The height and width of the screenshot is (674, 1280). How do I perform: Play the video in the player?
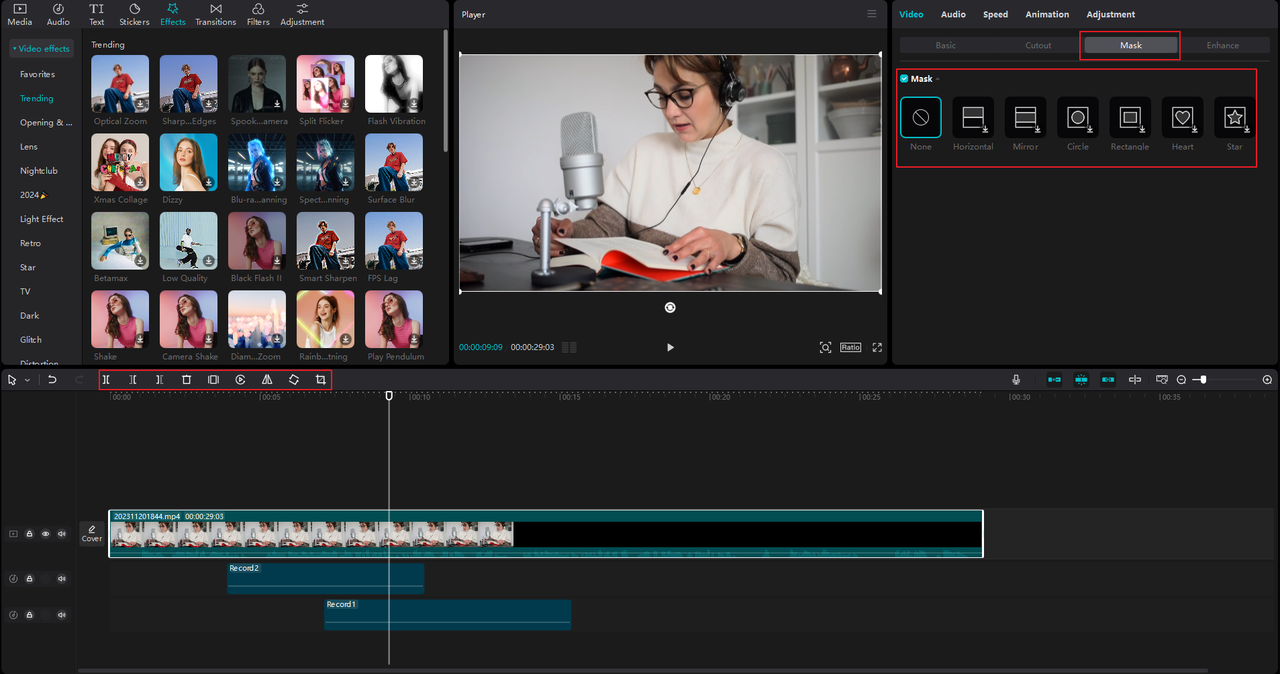point(670,347)
